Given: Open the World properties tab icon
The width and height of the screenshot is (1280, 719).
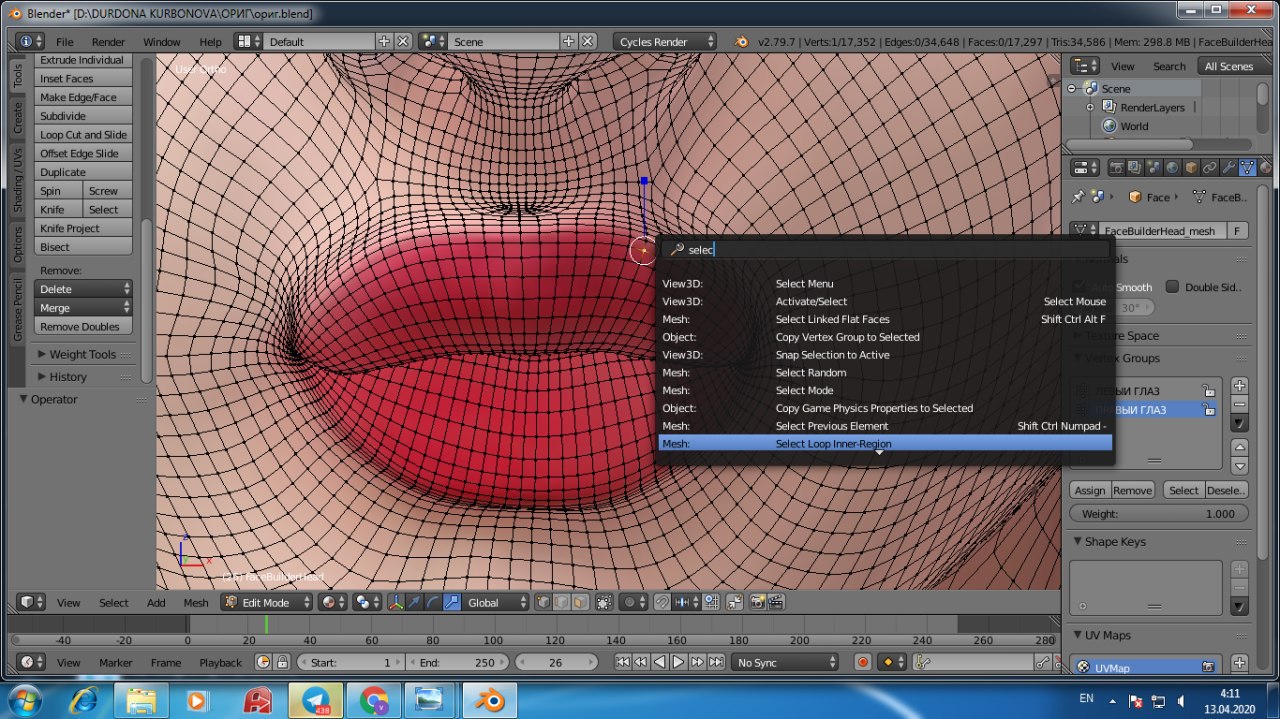Looking at the screenshot, I should click(x=1172, y=168).
